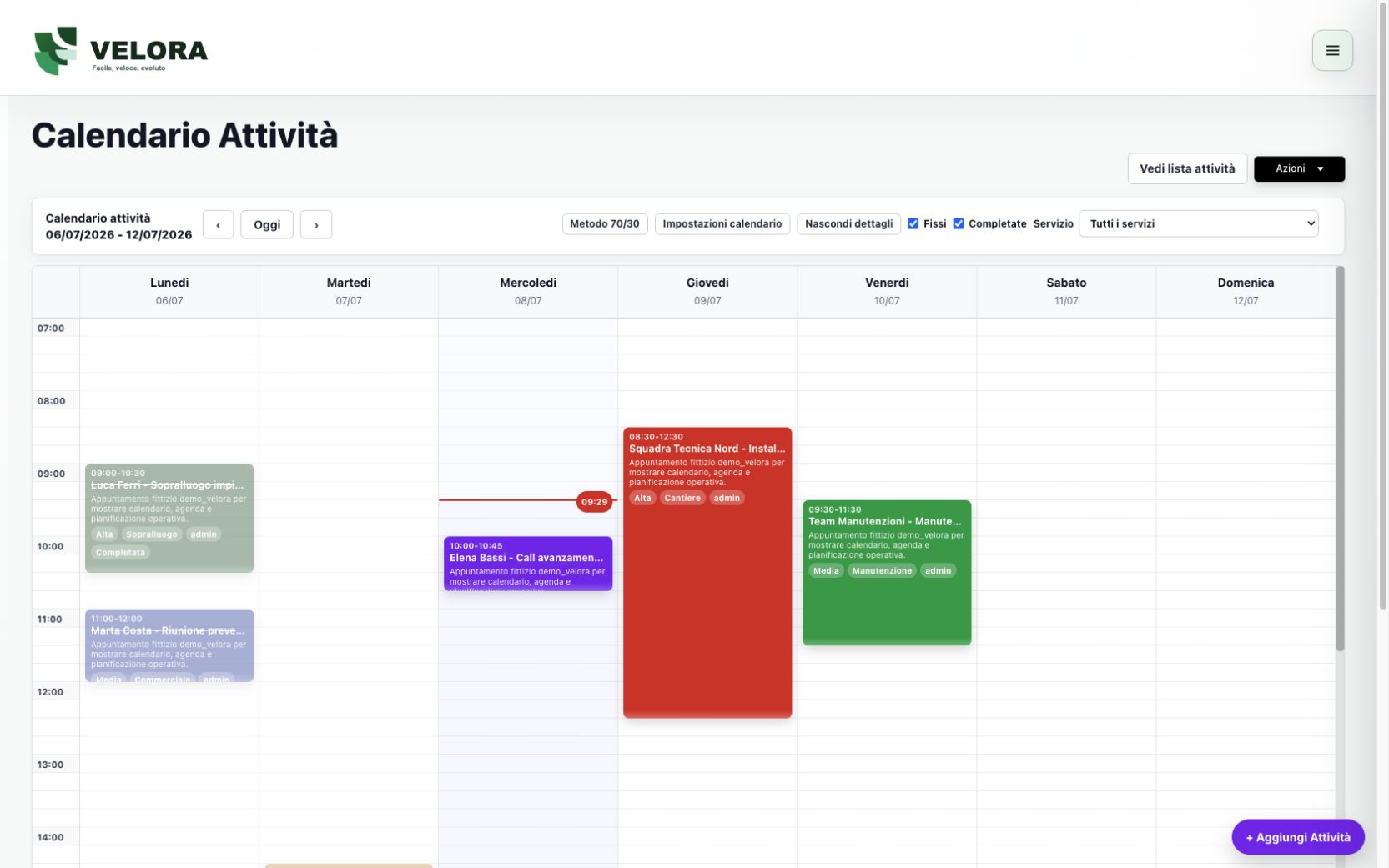Go to next week arrow

(316, 224)
